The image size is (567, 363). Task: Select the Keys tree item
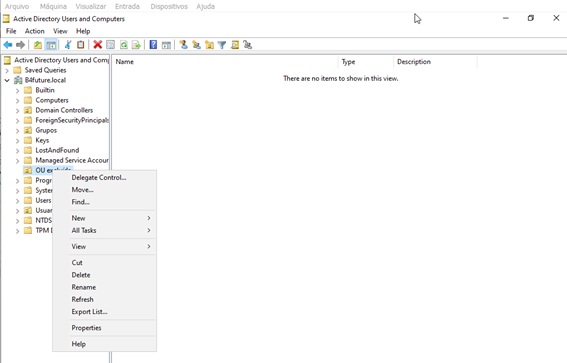[x=42, y=140]
